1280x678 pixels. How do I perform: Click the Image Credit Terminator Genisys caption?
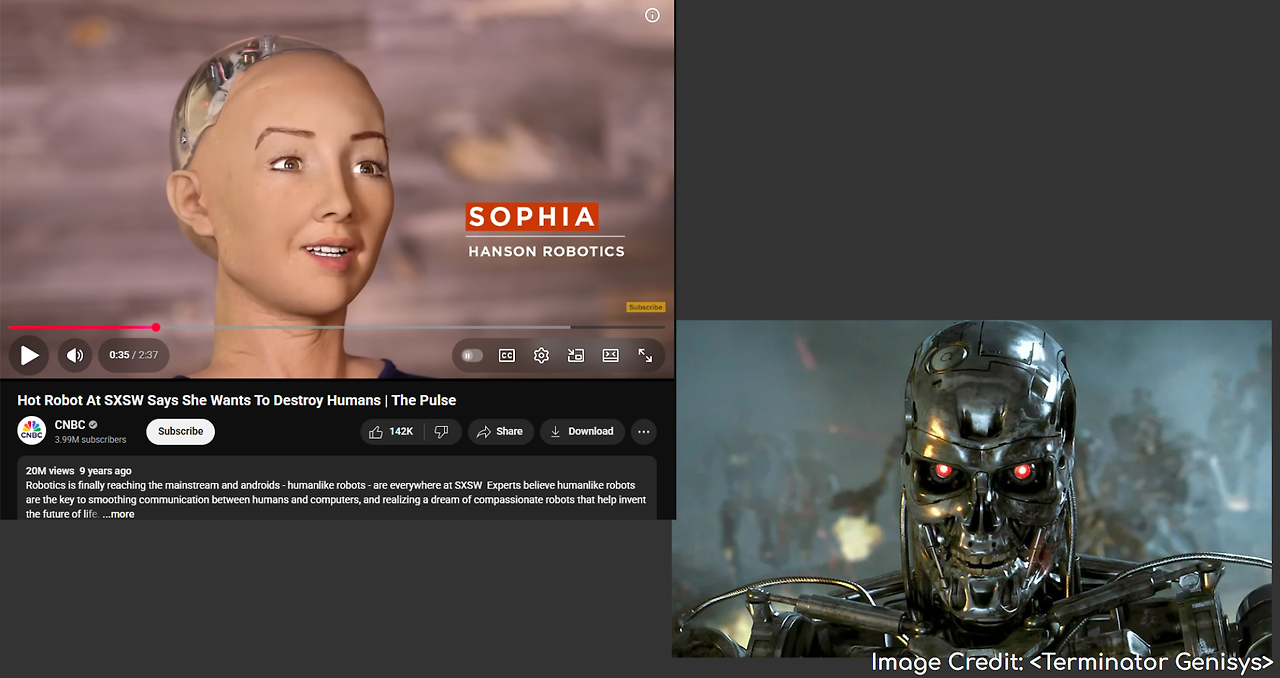[1072, 662]
